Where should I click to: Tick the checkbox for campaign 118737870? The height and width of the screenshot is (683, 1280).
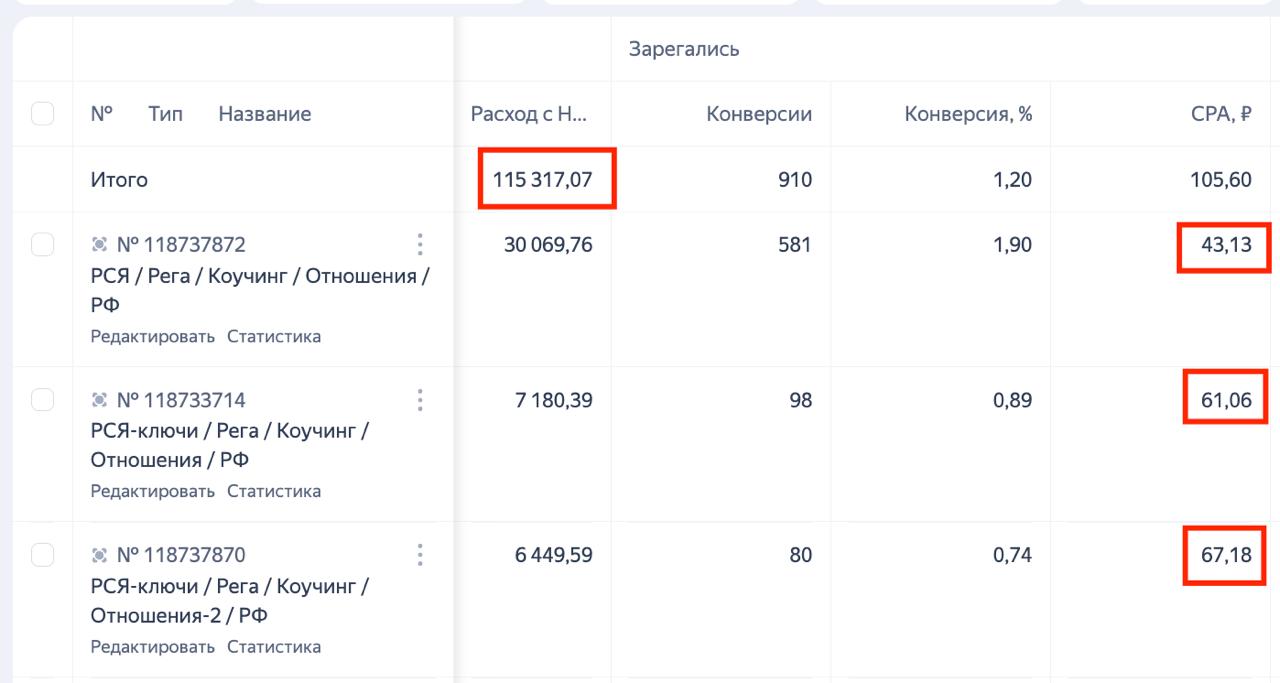(x=43, y=555)
